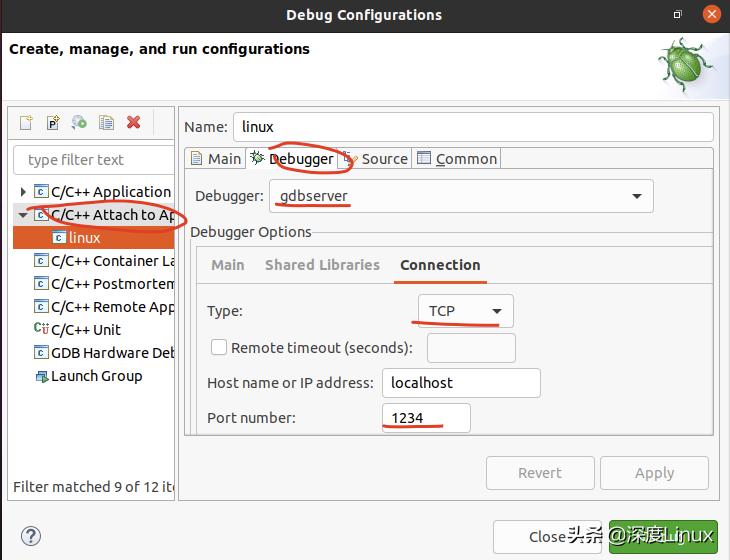Enable the Remote timeout checkbox
The height and width of the screenshot is (560, 730).
(x=219, y=348)
